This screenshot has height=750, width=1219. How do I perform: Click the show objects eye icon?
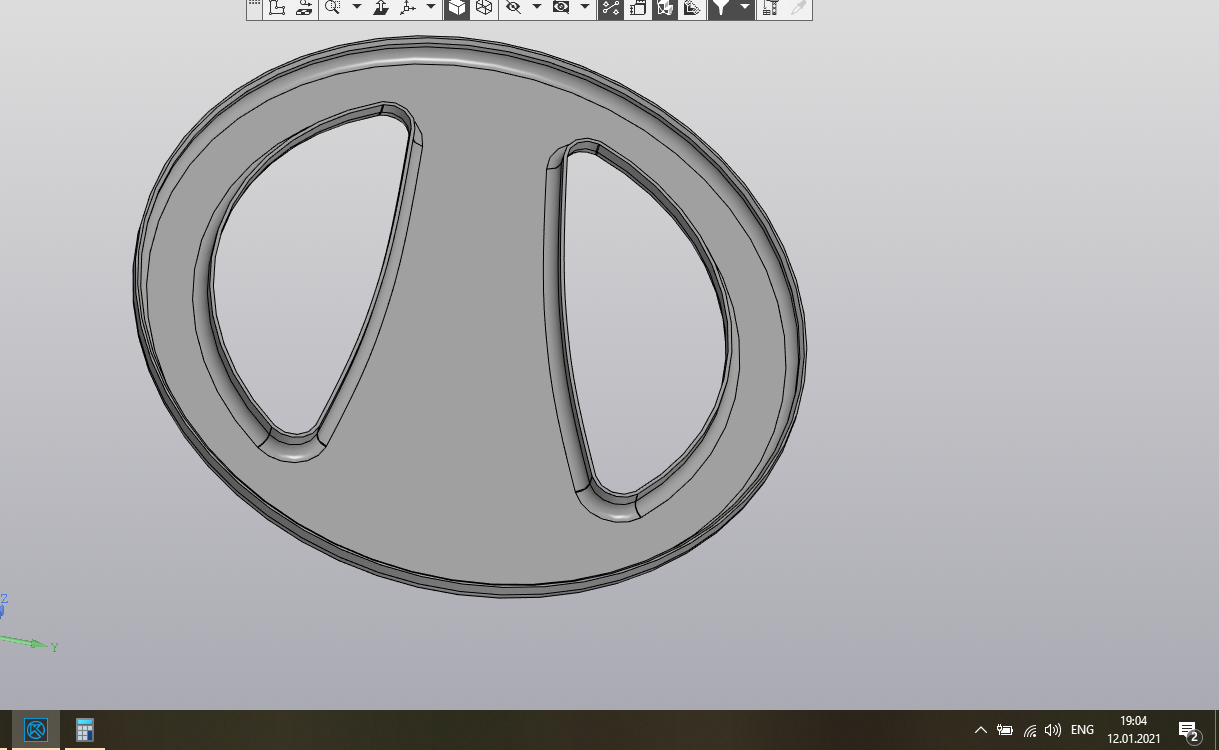[x=561, y=8]
